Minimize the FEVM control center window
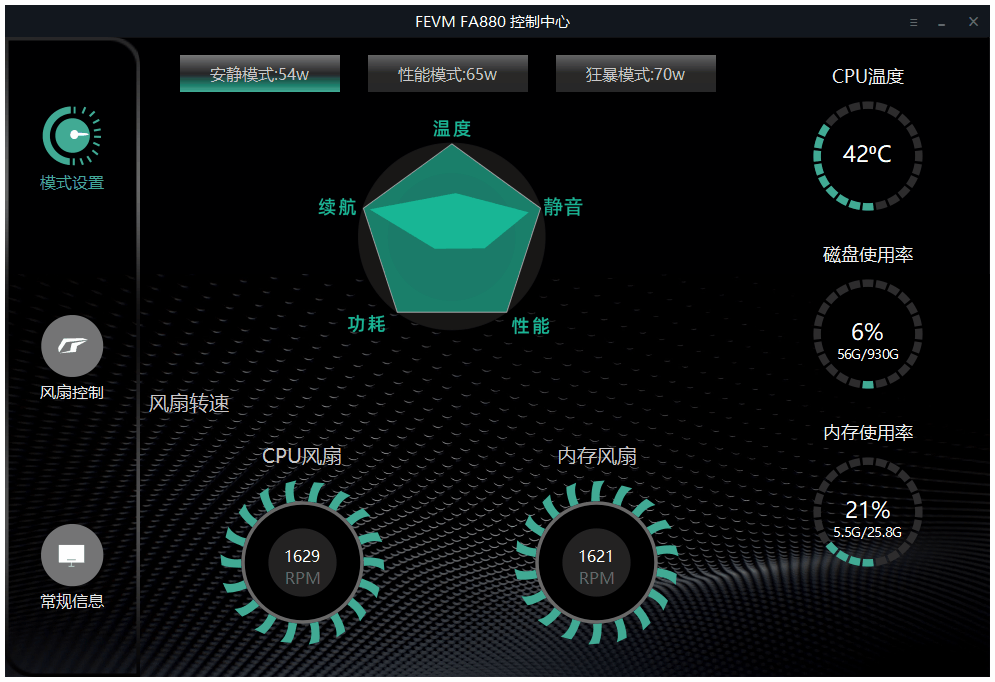 point(942,22)
